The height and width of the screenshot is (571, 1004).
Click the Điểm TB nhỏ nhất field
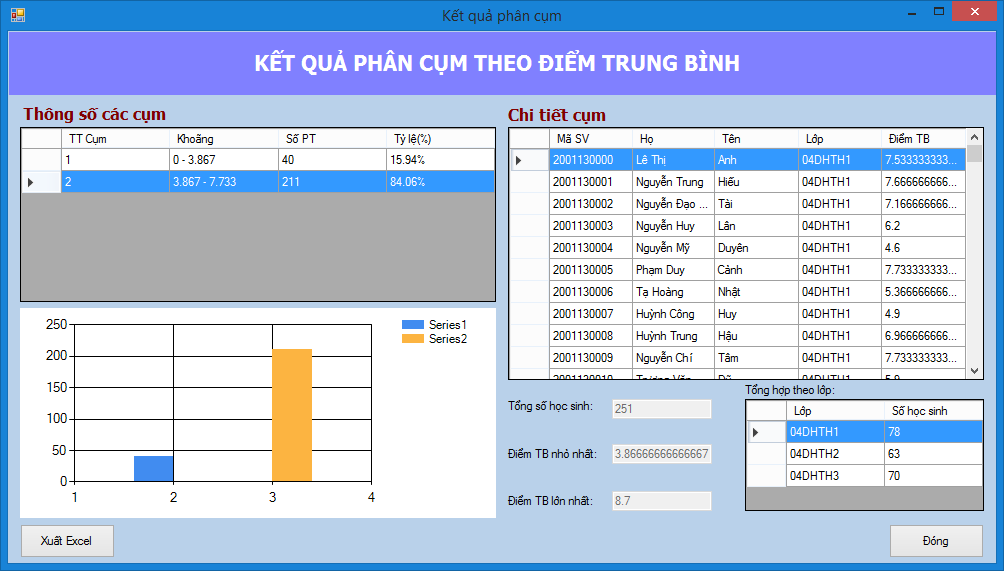661,454
